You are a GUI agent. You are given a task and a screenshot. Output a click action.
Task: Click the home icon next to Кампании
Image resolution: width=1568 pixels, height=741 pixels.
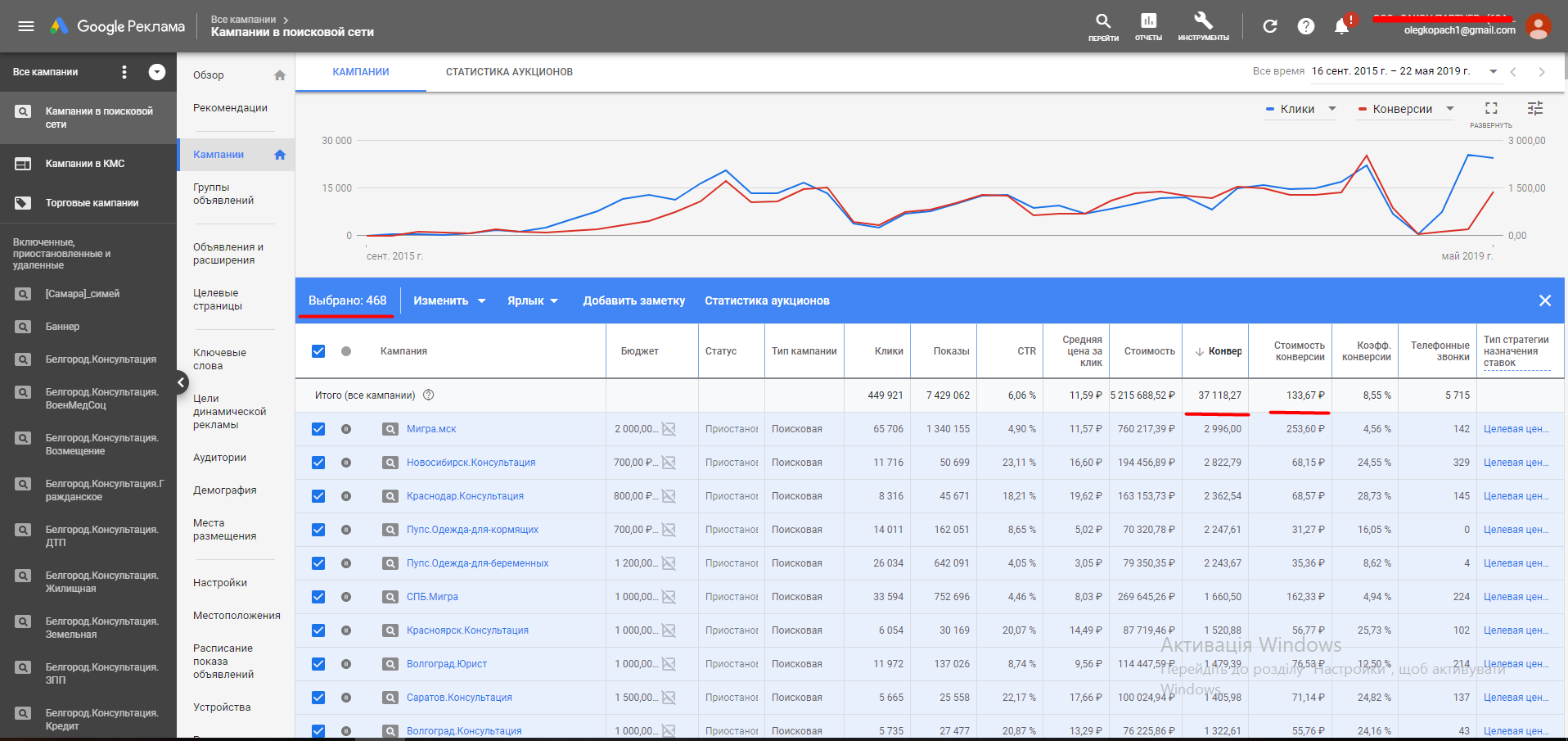point(280,155)
